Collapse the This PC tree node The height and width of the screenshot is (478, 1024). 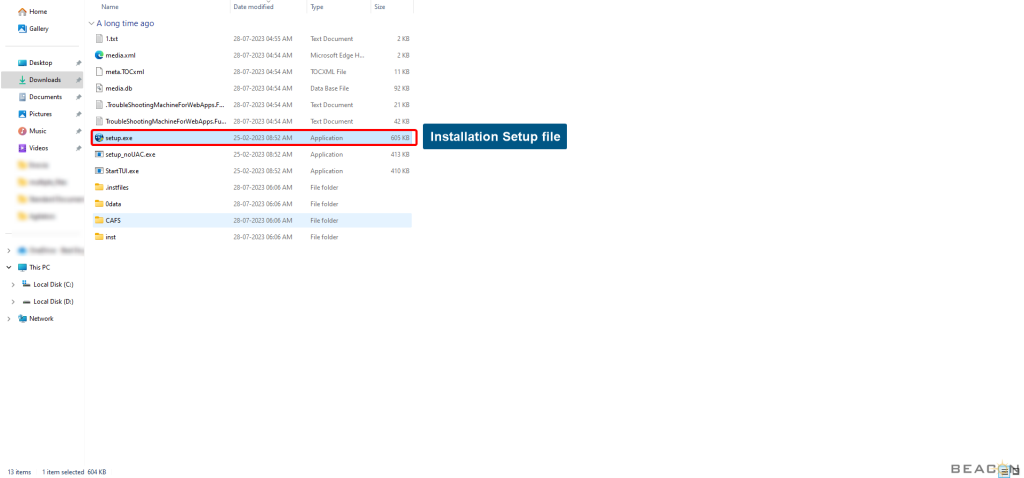(x=8, y=267)
